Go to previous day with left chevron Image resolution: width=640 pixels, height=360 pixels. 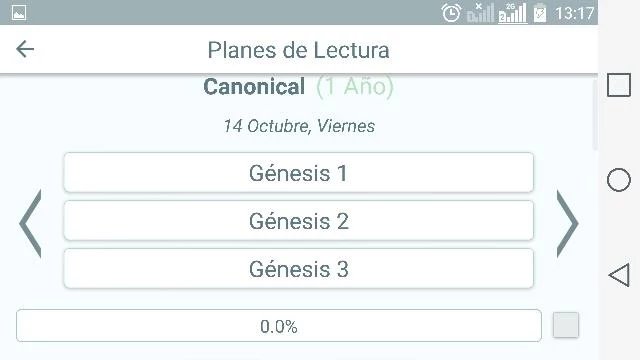click(x=31, y=223)
